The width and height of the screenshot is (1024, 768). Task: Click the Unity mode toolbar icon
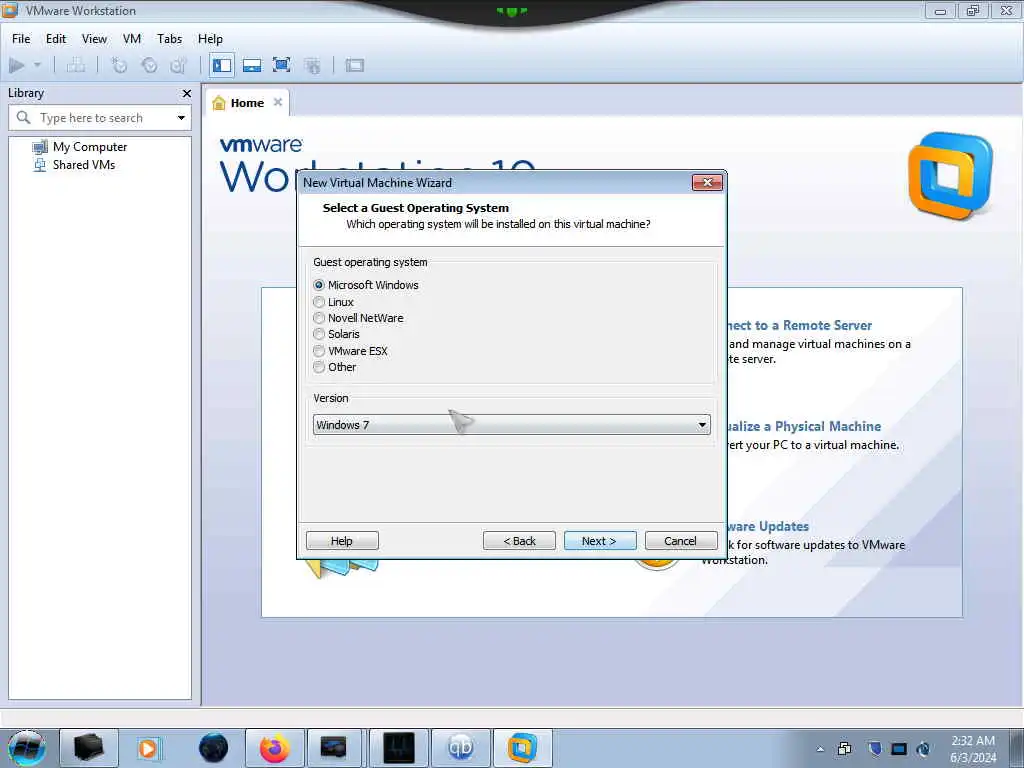312,65
